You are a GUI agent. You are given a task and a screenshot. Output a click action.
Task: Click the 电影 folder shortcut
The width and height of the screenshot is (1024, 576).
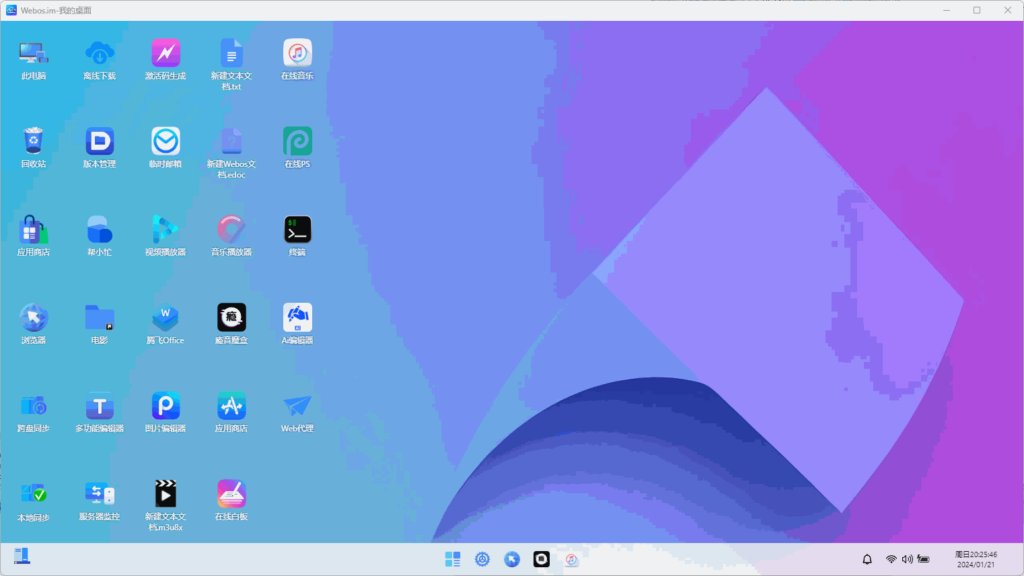[99, 318]
